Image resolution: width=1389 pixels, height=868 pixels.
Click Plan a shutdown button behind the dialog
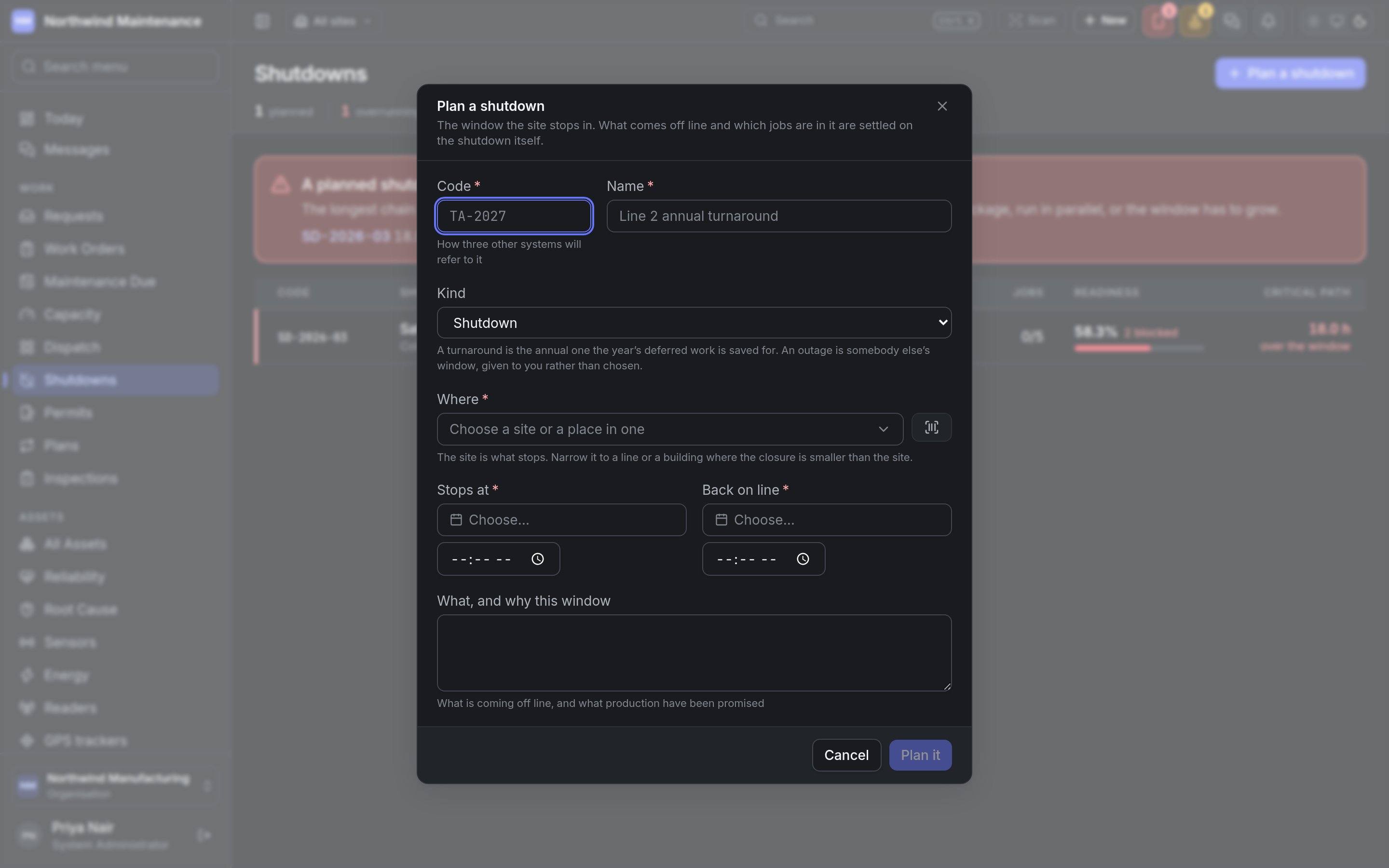coord(1290,73)
